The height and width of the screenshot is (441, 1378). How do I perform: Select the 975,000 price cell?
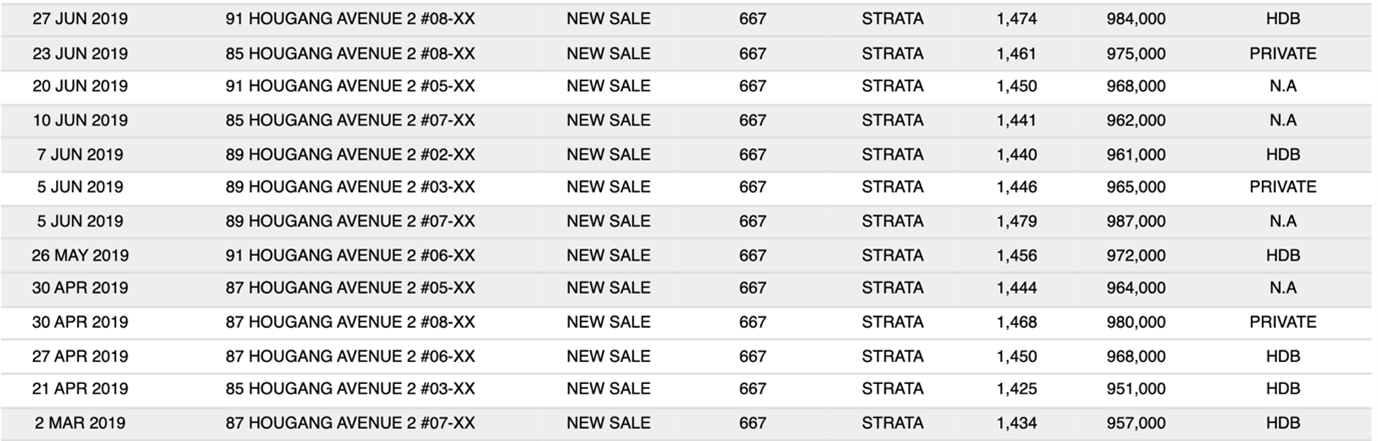(1136, 53)
